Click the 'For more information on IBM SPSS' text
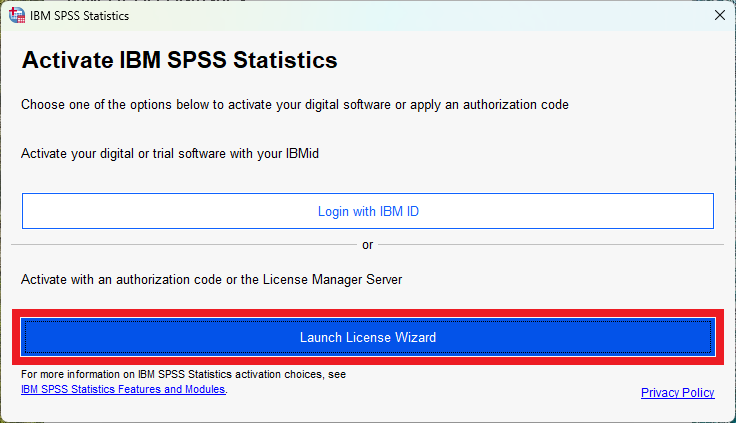Viewport: 736px width, 423px height. pyautogui.click(x=183, y=374)
